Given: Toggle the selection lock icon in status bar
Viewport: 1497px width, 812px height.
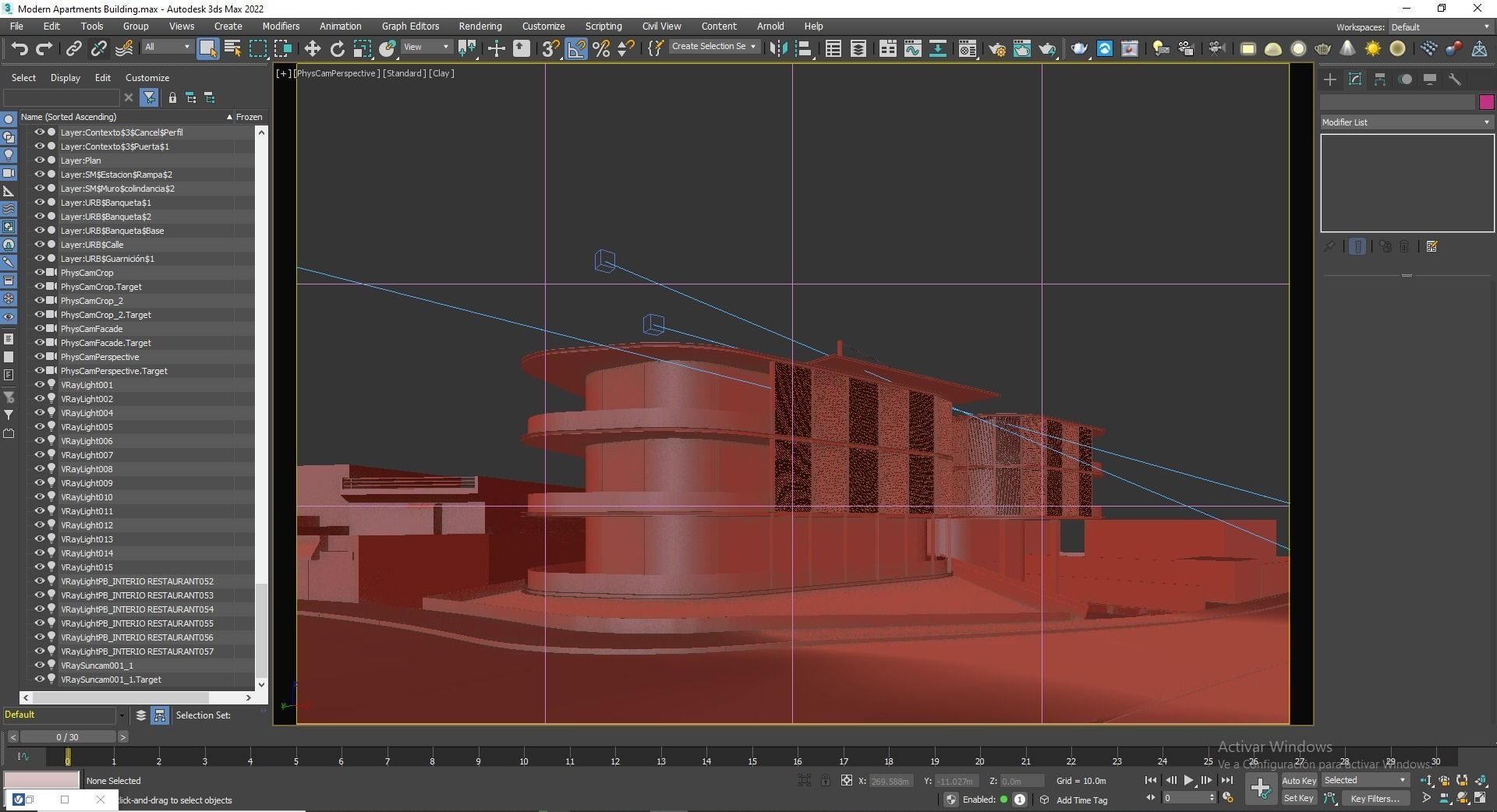Looking at the screenshot, I should (826, 780).
